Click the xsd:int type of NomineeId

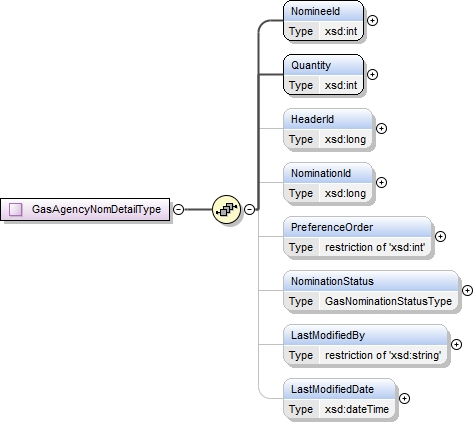(x=341, y=31)
